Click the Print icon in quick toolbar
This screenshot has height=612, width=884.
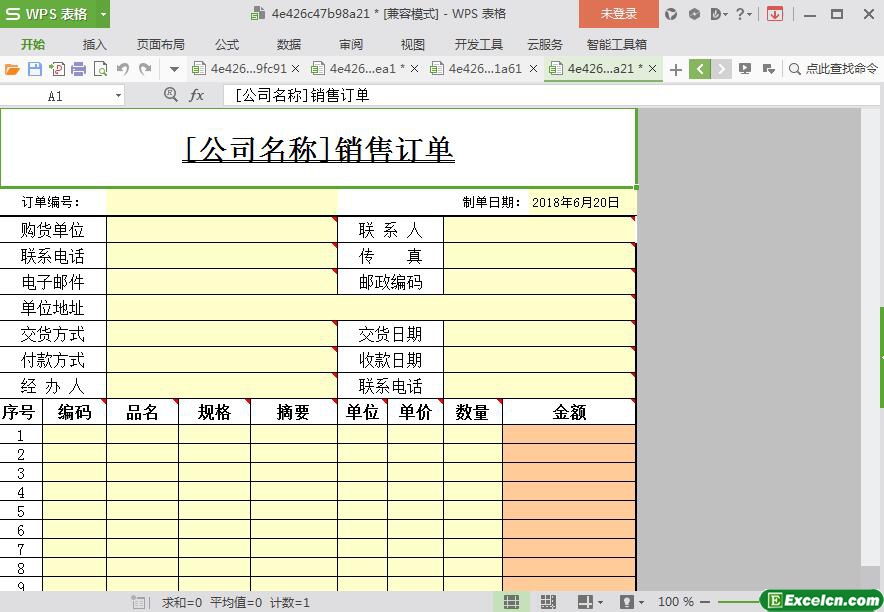[x=78, y=69]
